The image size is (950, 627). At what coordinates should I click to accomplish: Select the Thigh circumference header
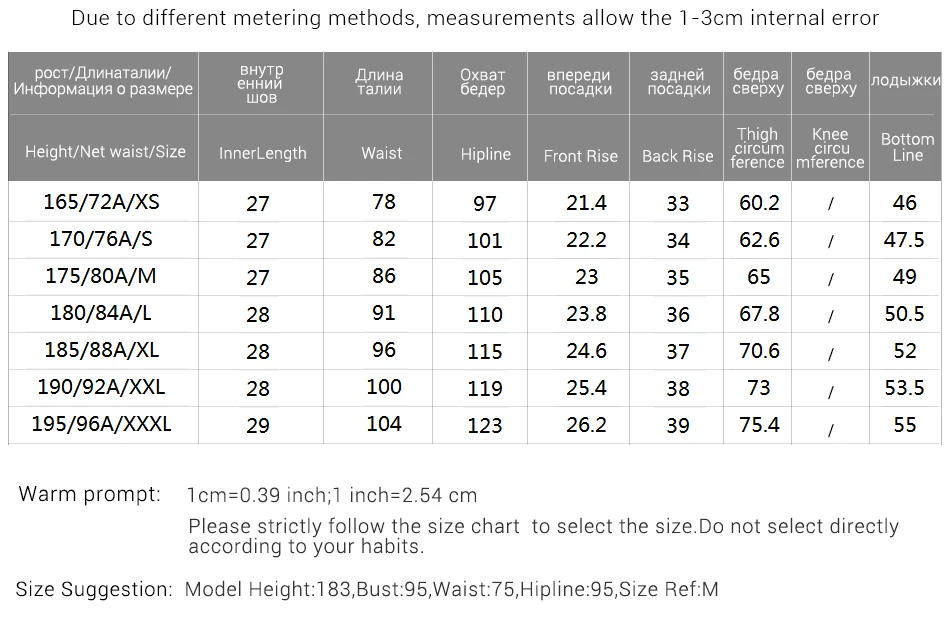click(x=757, y=148)
